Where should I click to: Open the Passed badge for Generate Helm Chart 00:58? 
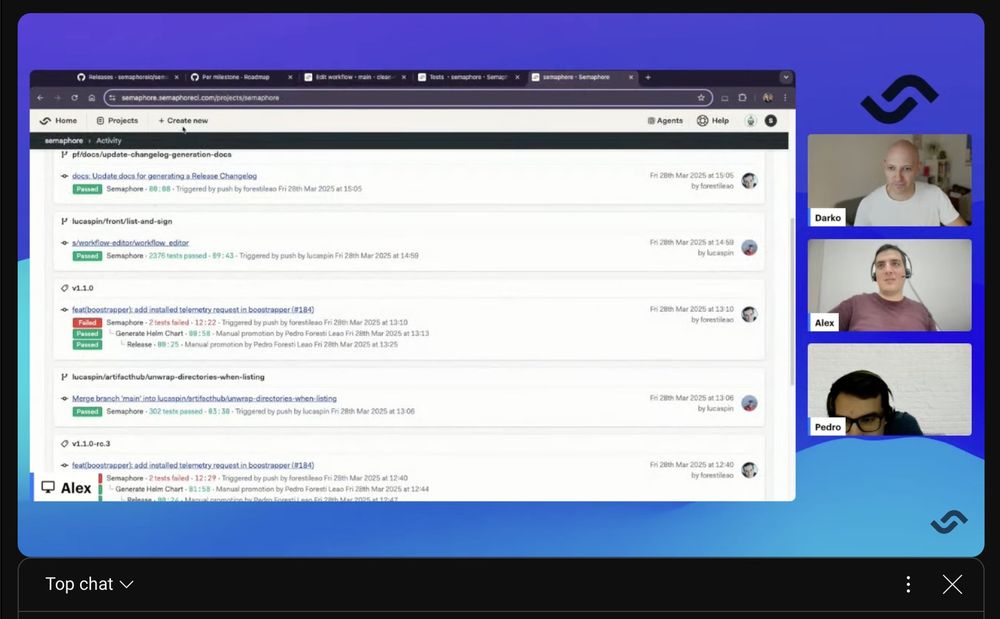tap(87, 333)
